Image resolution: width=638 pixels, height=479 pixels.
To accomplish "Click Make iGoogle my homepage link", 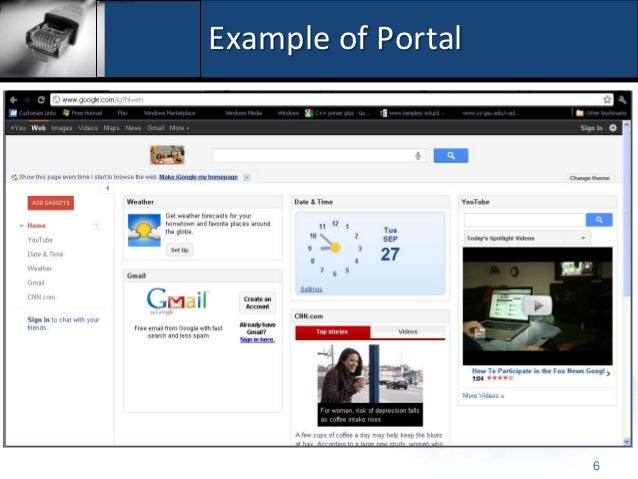I will click(x=198, y=177).
